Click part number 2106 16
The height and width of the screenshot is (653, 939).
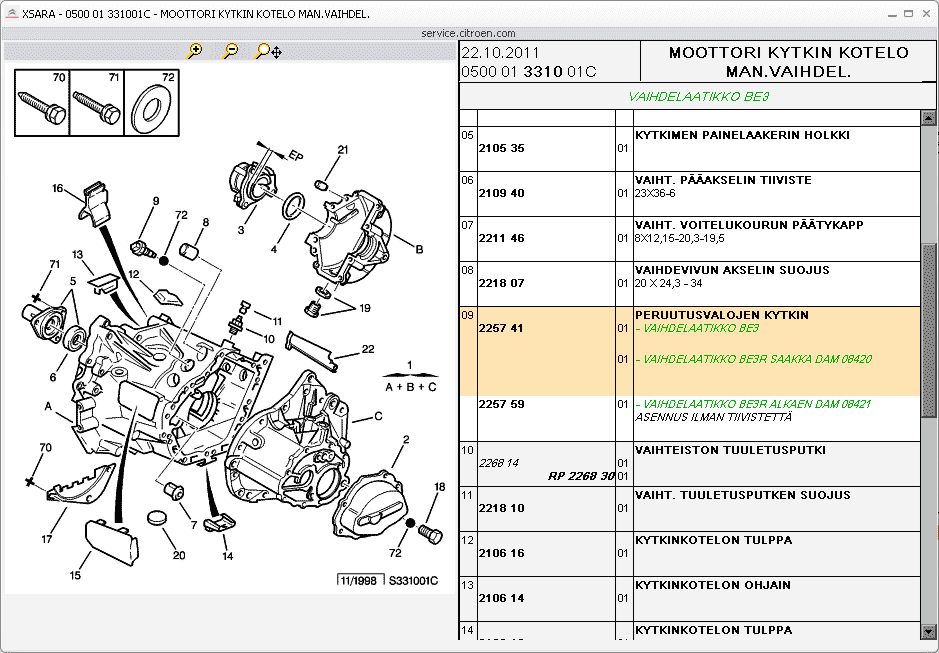(502, 553)
